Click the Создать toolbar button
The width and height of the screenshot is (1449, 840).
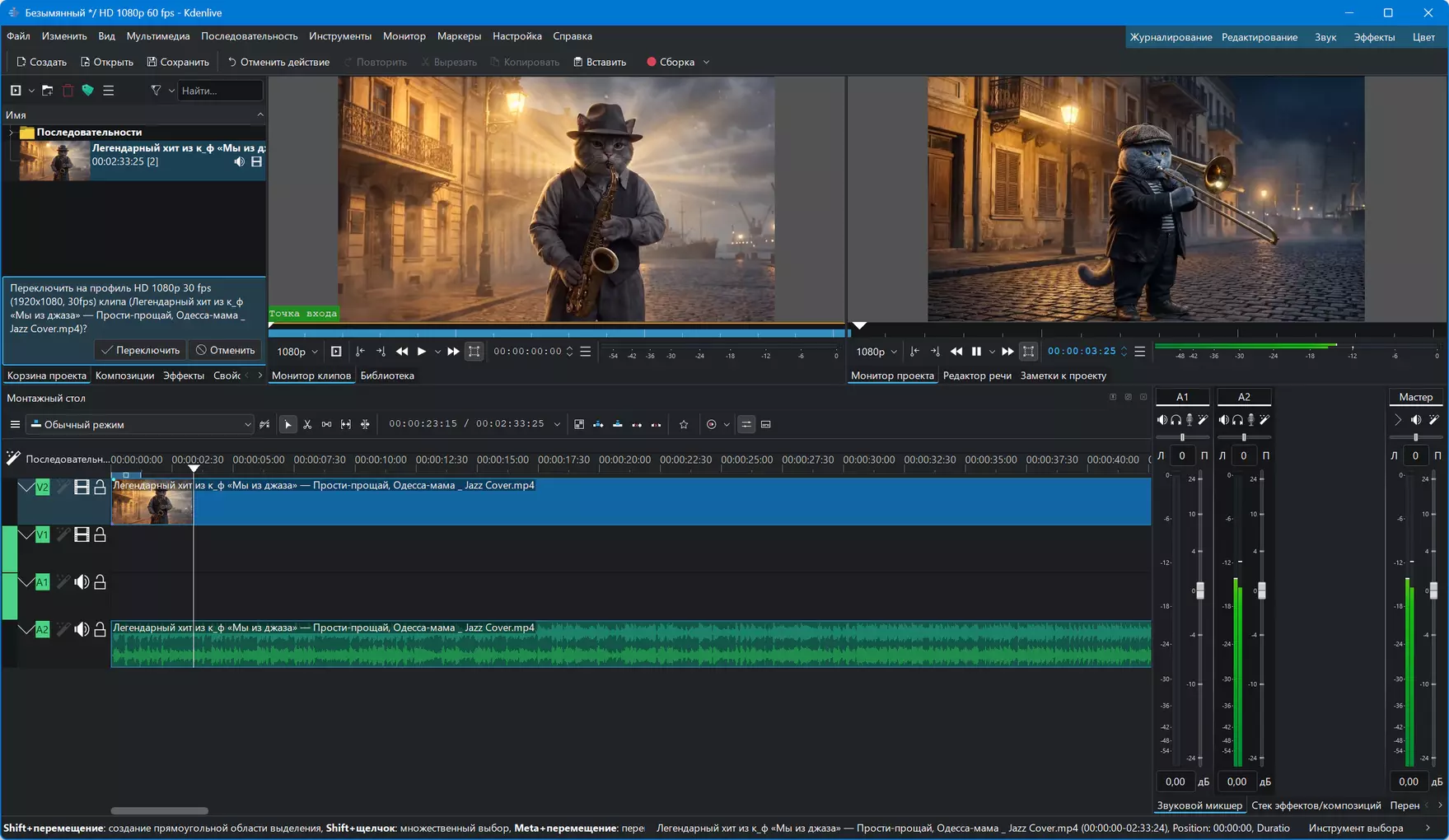[41, 63]
